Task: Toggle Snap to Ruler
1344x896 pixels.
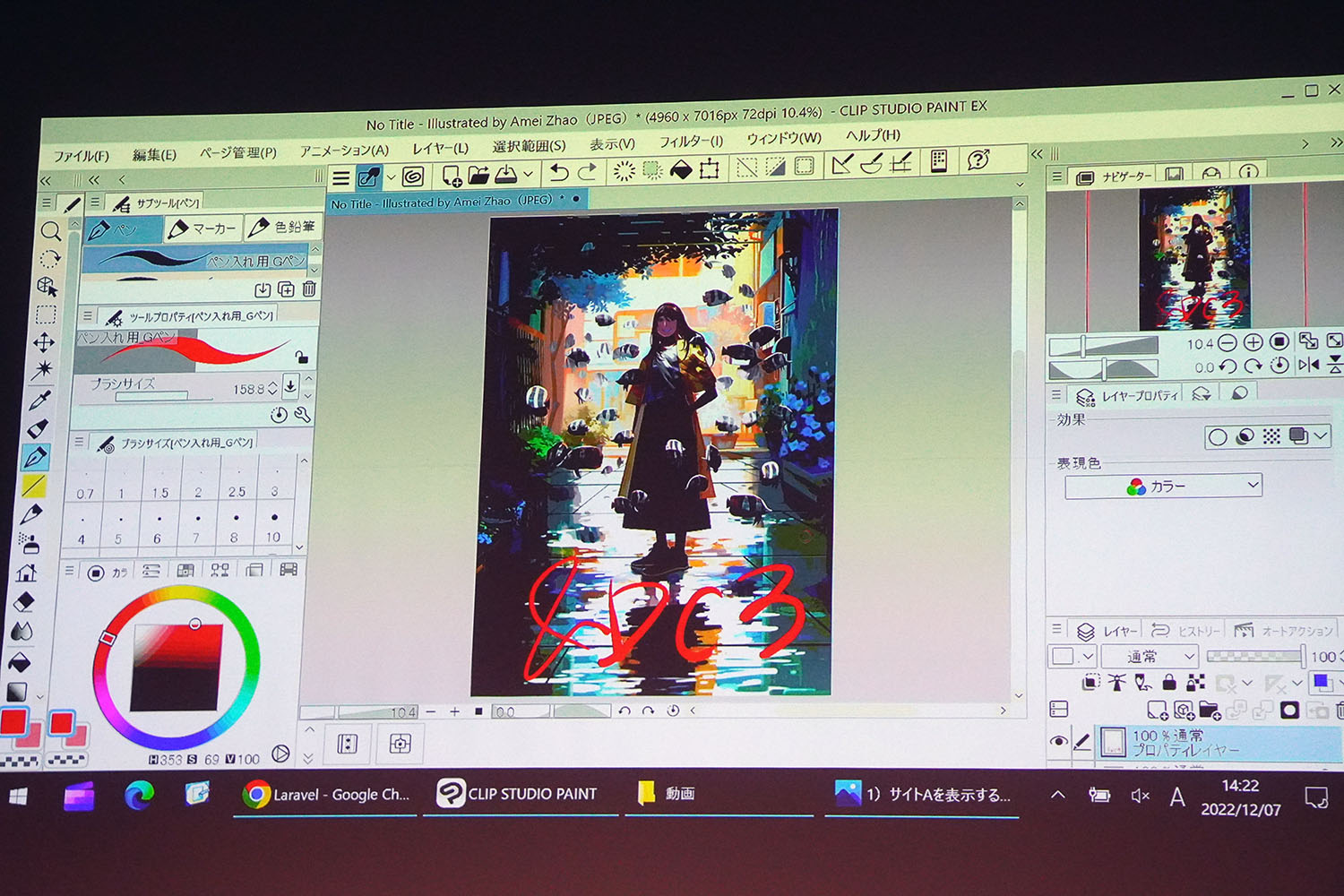Action: tap(841, 163)
